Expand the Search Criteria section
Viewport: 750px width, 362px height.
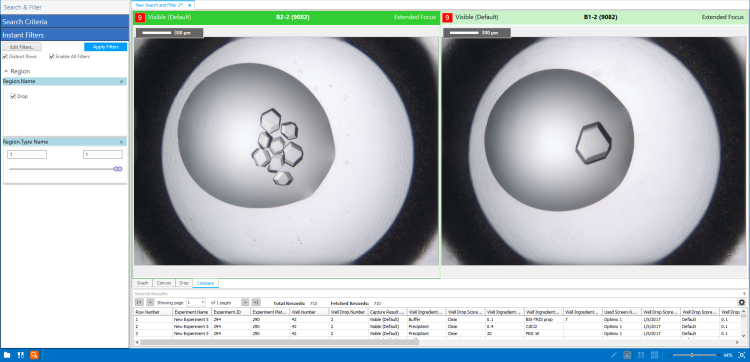65,22
